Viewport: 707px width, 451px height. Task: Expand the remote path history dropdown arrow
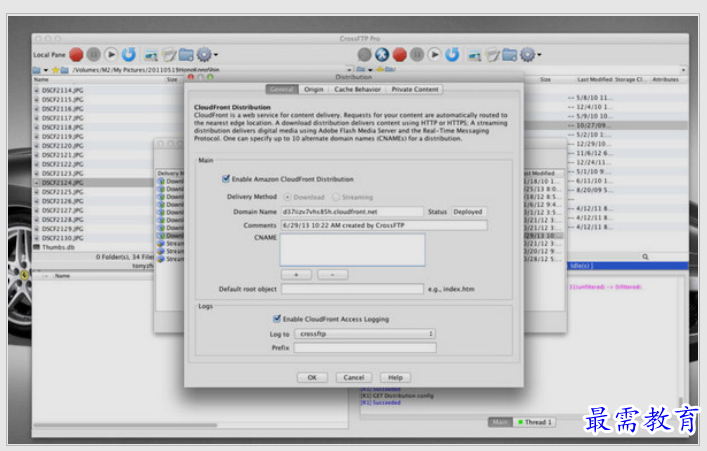click(x=683, y=70)
